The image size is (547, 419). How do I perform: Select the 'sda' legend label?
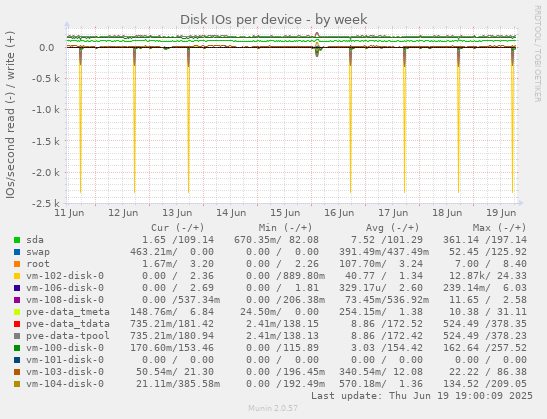coord(35,240)
